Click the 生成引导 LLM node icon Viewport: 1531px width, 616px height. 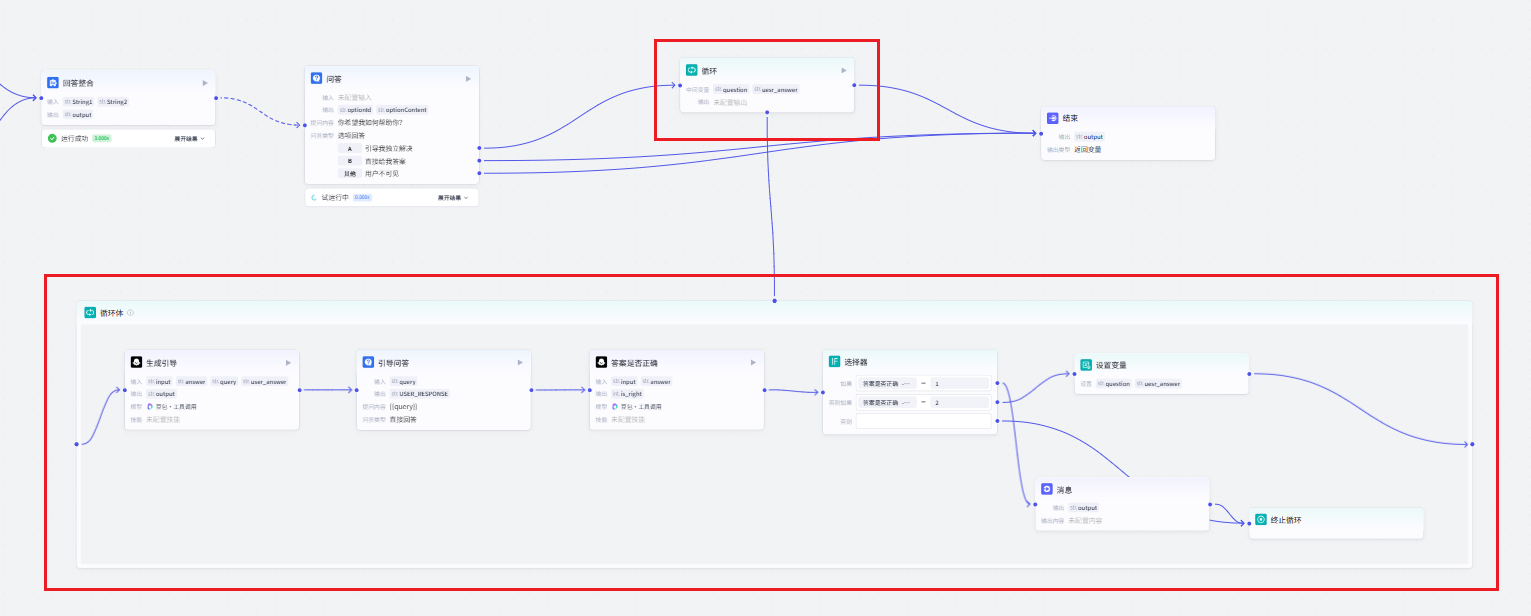136,362
